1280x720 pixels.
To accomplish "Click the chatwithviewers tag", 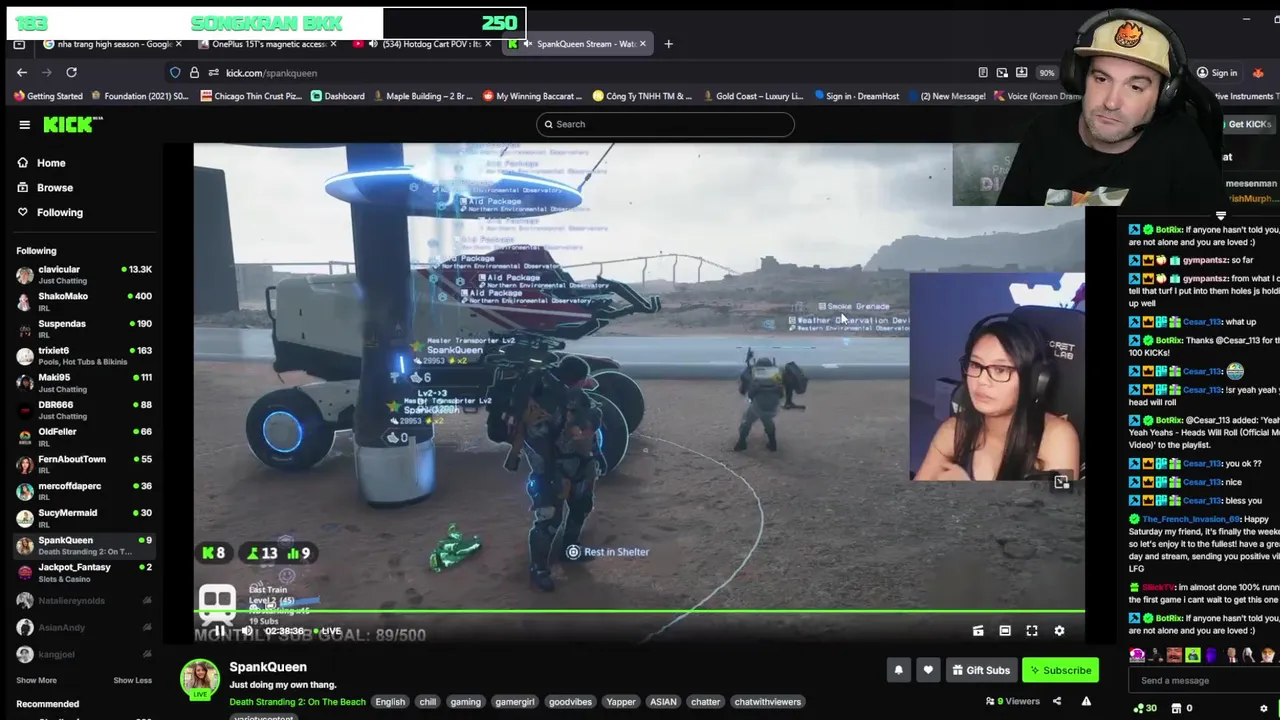I will coord(768,702).
